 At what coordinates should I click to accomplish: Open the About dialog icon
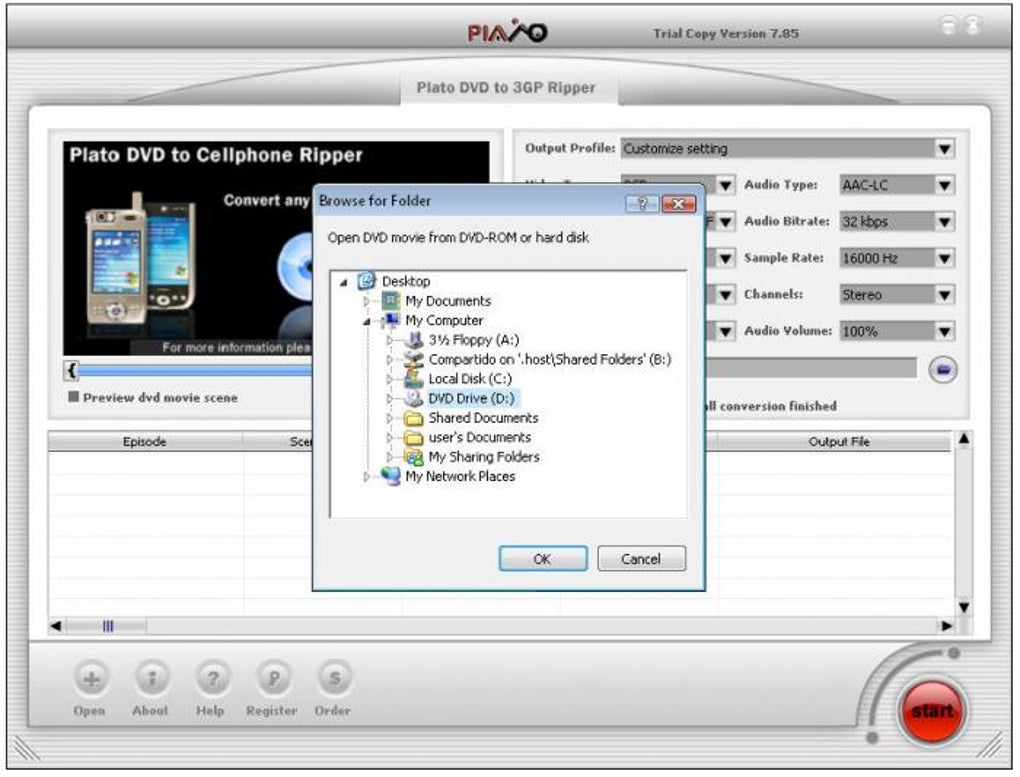point(152,679)
